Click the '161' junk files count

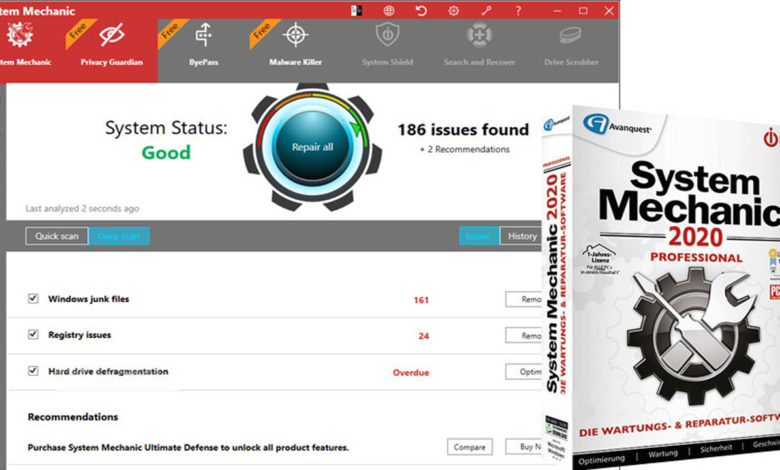(x=421, y=300)
